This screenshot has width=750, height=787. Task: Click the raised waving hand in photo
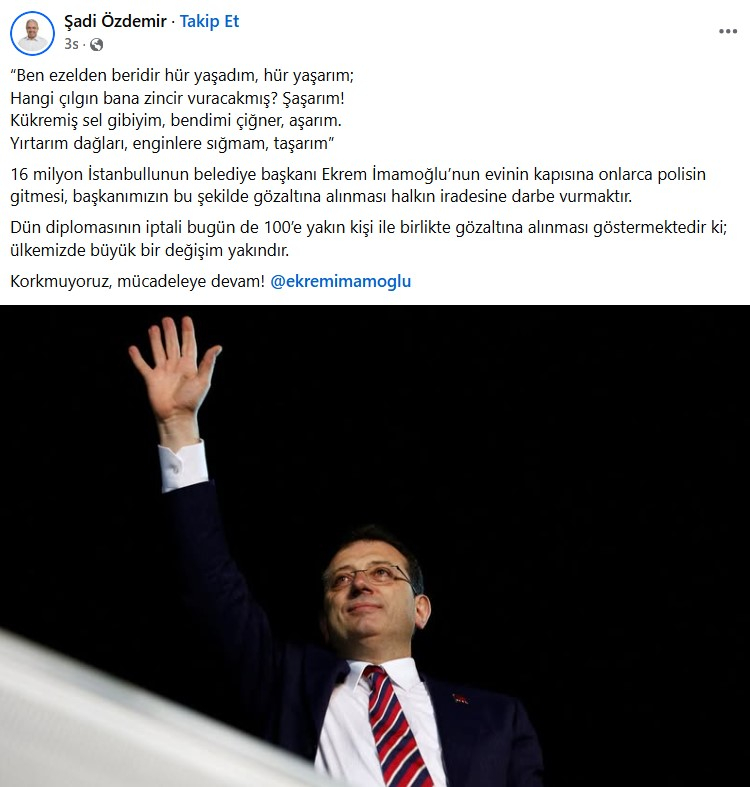(173, 370)
